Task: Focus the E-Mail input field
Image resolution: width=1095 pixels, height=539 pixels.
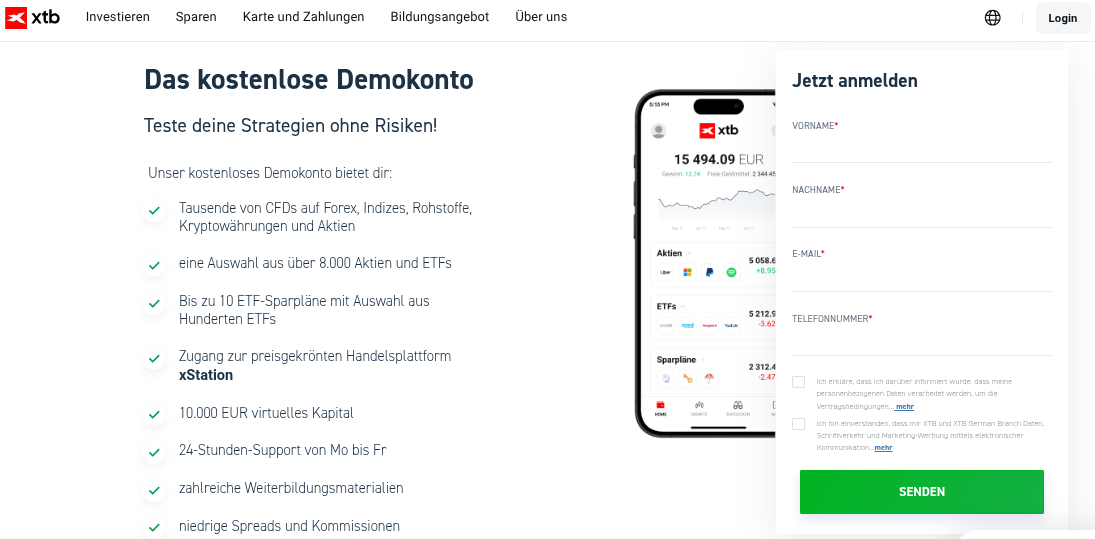Action: (x=922, y=277)
